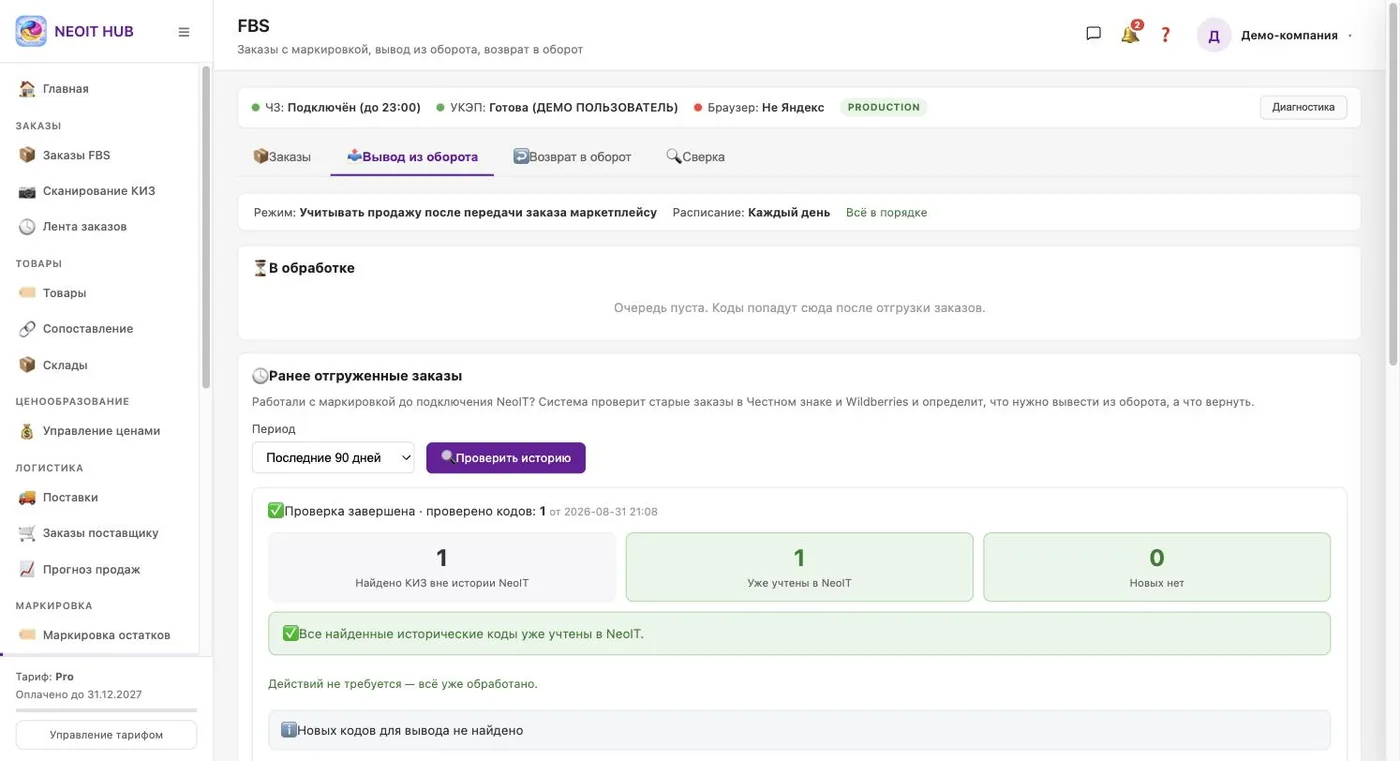Open Товары in the sidebar
Image resolution: width=1400 pixels, height=761 pixels.
point(100,293)
